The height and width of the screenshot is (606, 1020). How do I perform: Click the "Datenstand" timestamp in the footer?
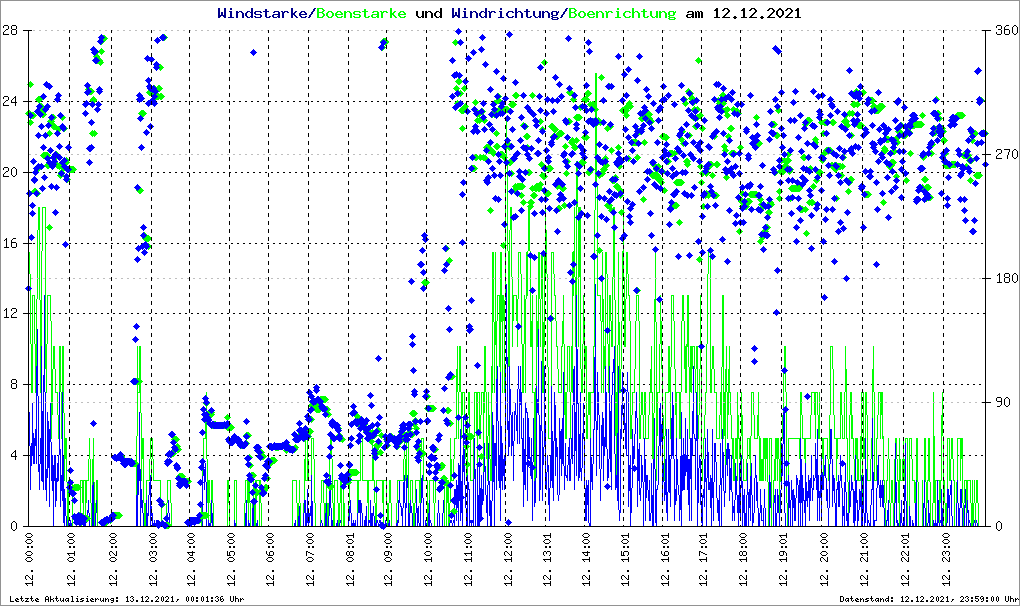tap(928, 599)
